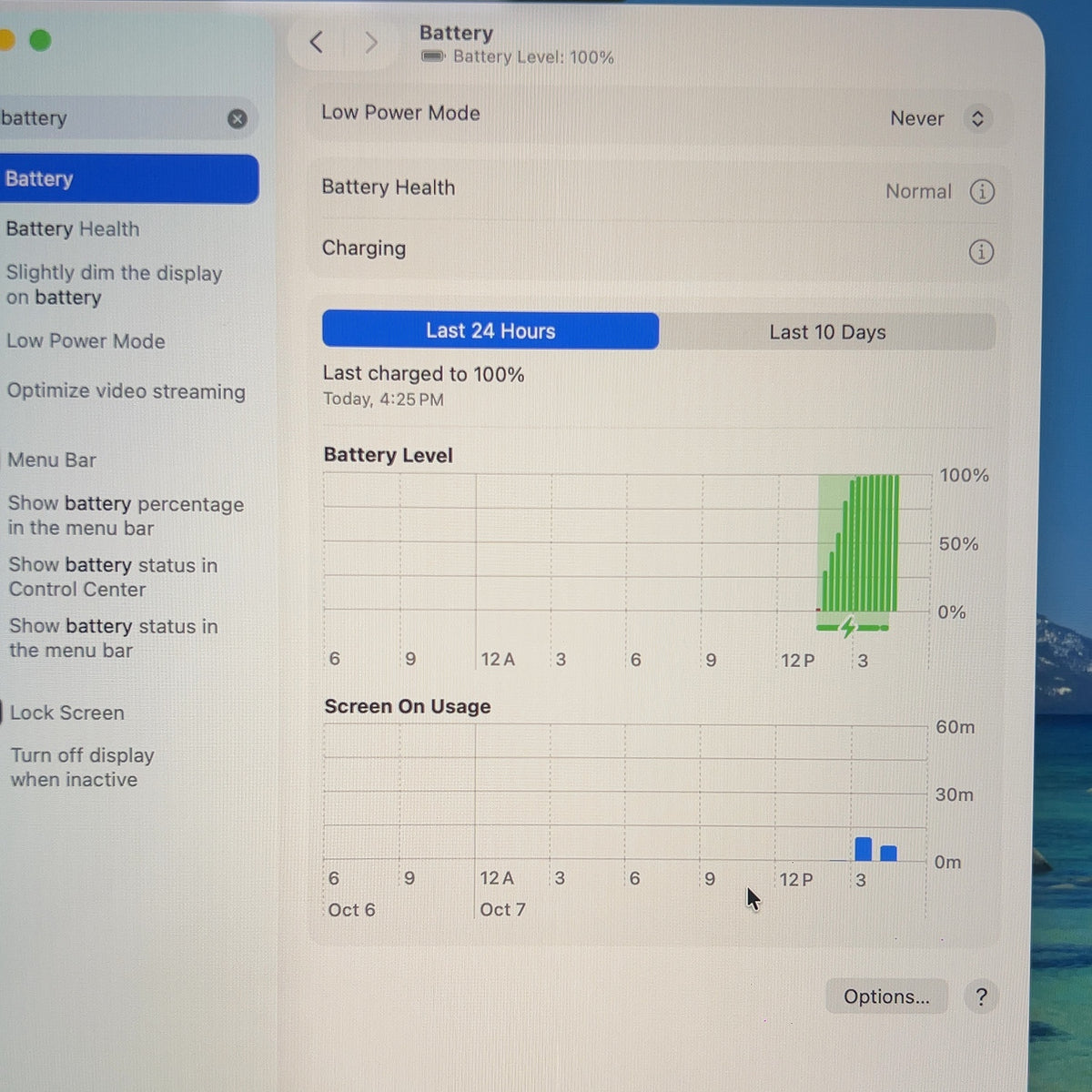Select Battery in the sidebar

click(x=128, y=178)
